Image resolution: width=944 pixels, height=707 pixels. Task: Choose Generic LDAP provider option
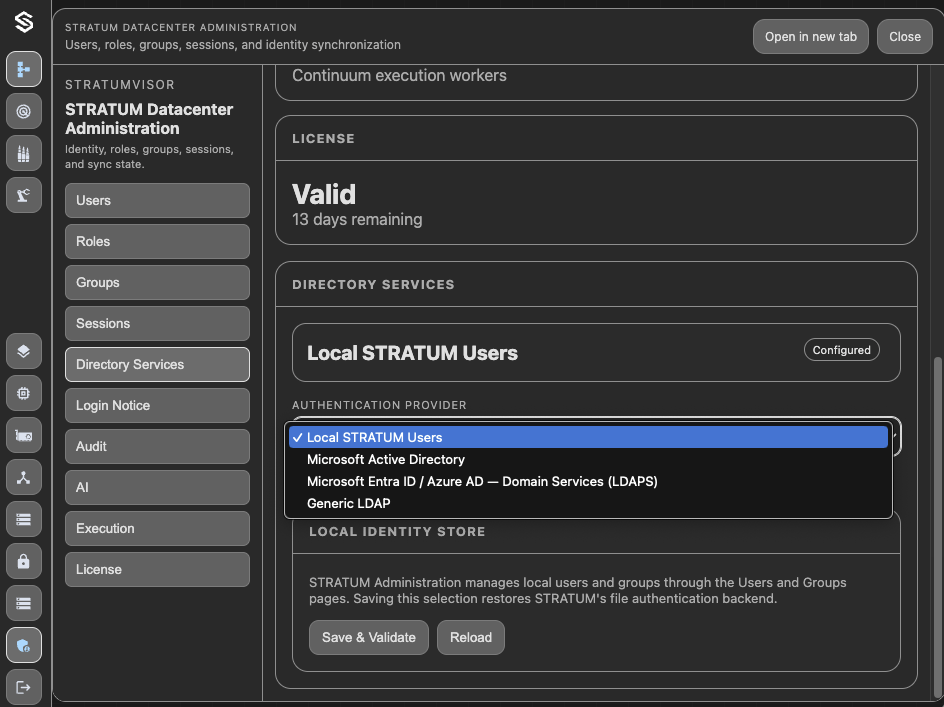(588, 503)
